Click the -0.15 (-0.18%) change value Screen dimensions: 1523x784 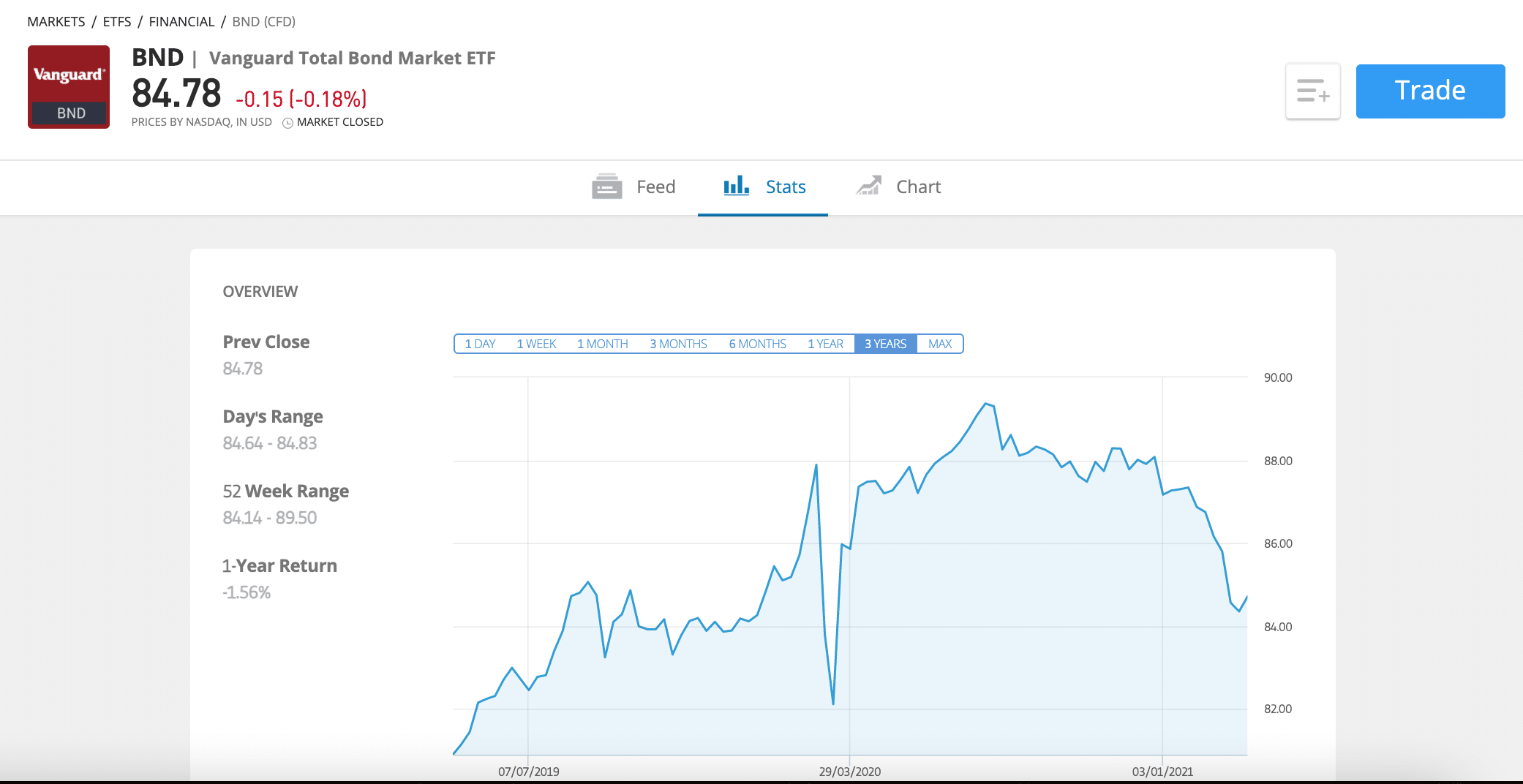(301, 99)
